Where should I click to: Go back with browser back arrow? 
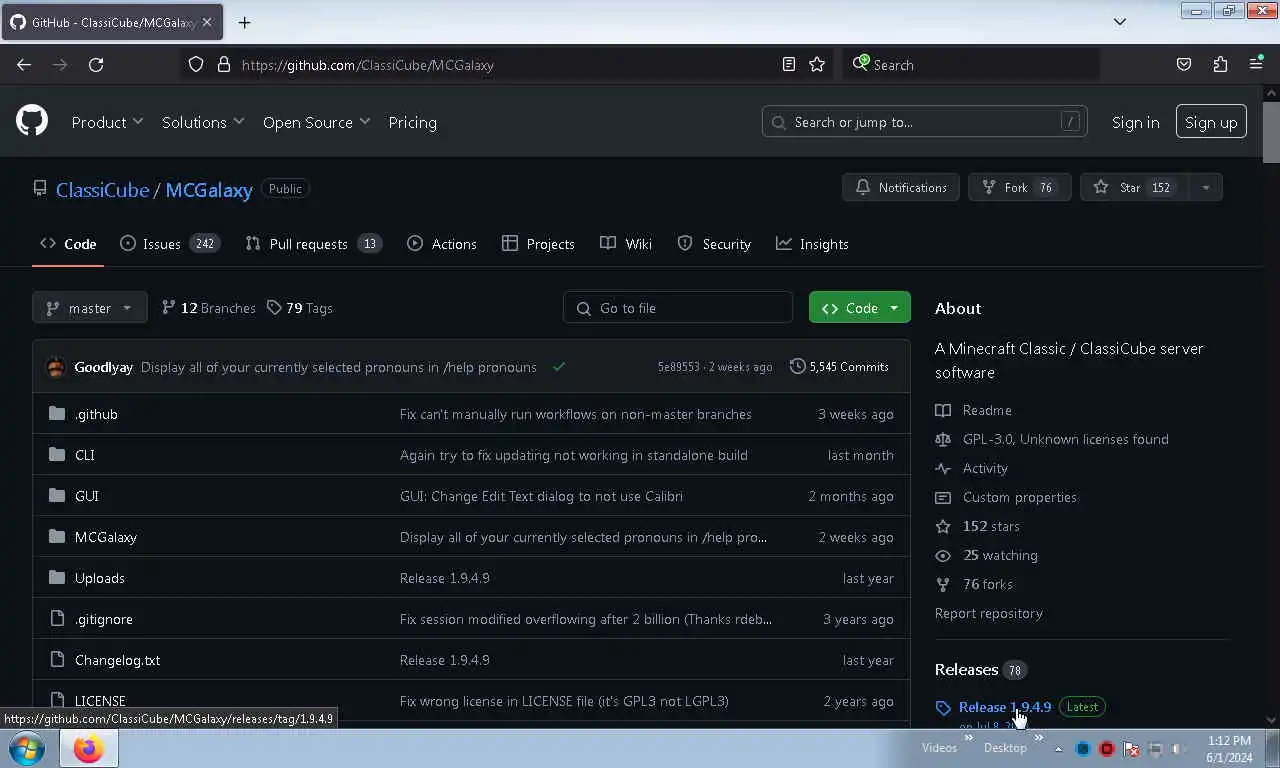24,64
